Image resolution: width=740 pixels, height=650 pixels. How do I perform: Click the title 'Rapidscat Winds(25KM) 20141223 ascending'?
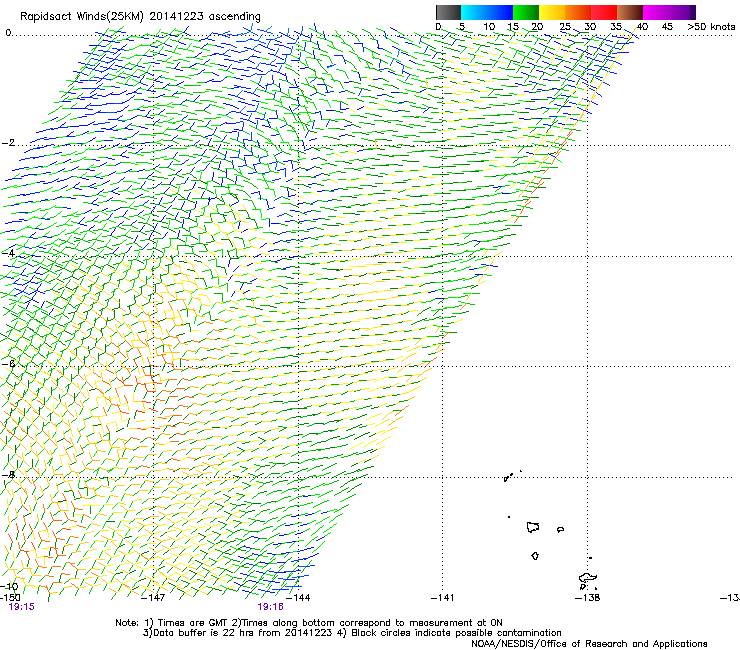(140, 17)
